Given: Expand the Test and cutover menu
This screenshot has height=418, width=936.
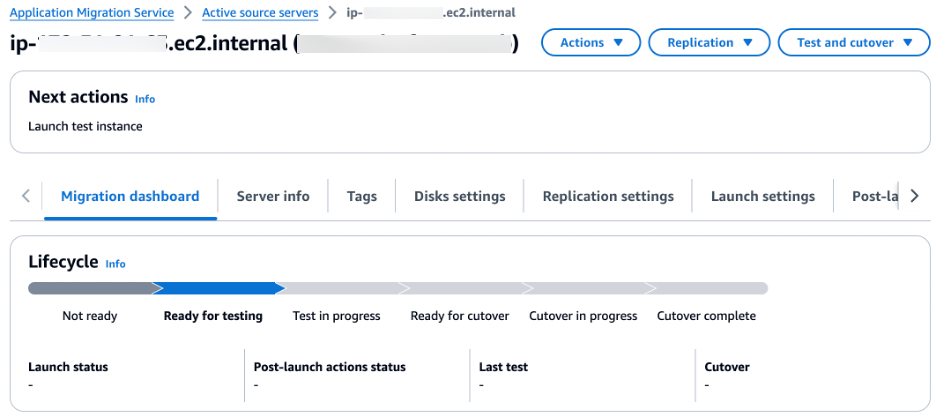Looking at the screenshot, I should [x=854, y=42].
